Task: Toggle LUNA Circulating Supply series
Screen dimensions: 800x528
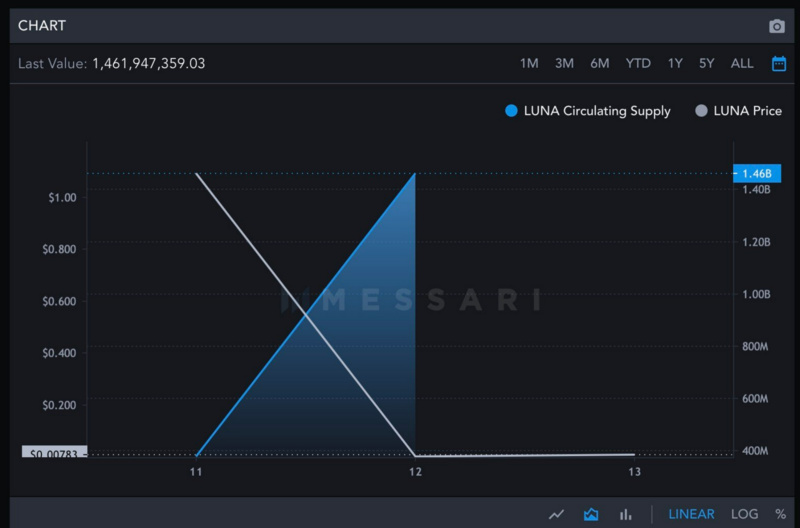Action: point(596,111)
